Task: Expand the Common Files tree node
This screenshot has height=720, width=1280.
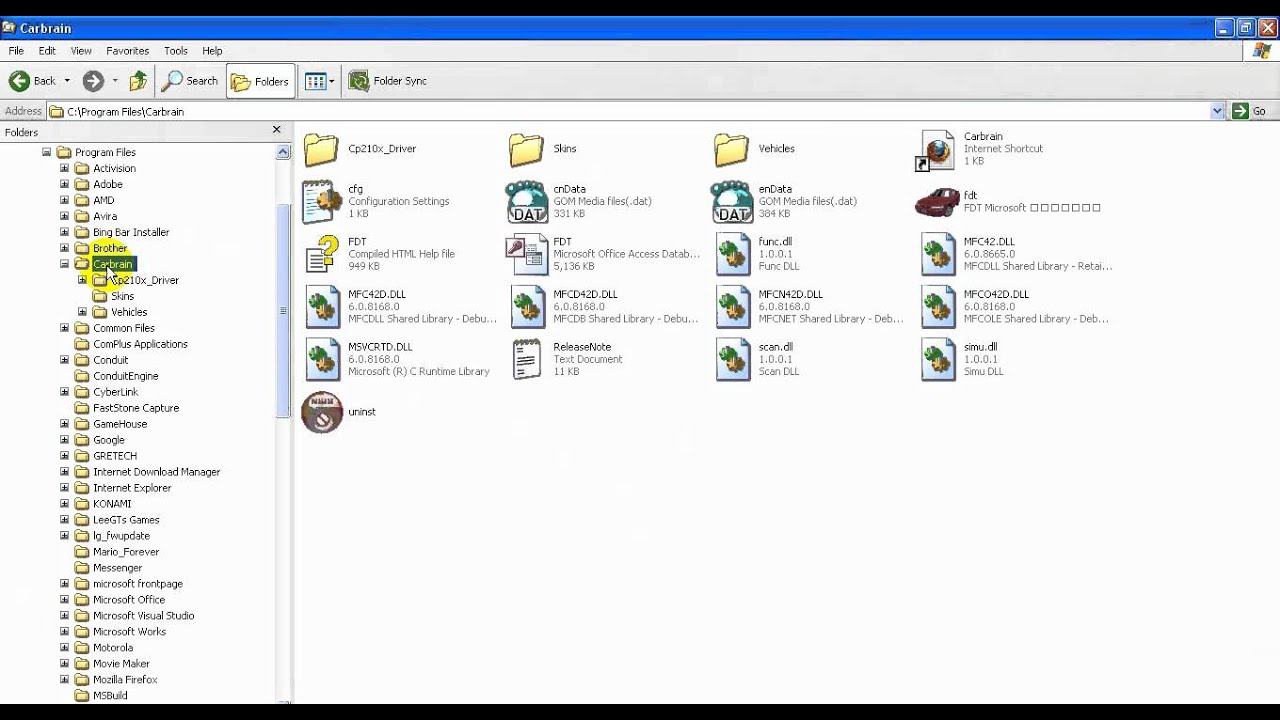Action: point(65,328)
